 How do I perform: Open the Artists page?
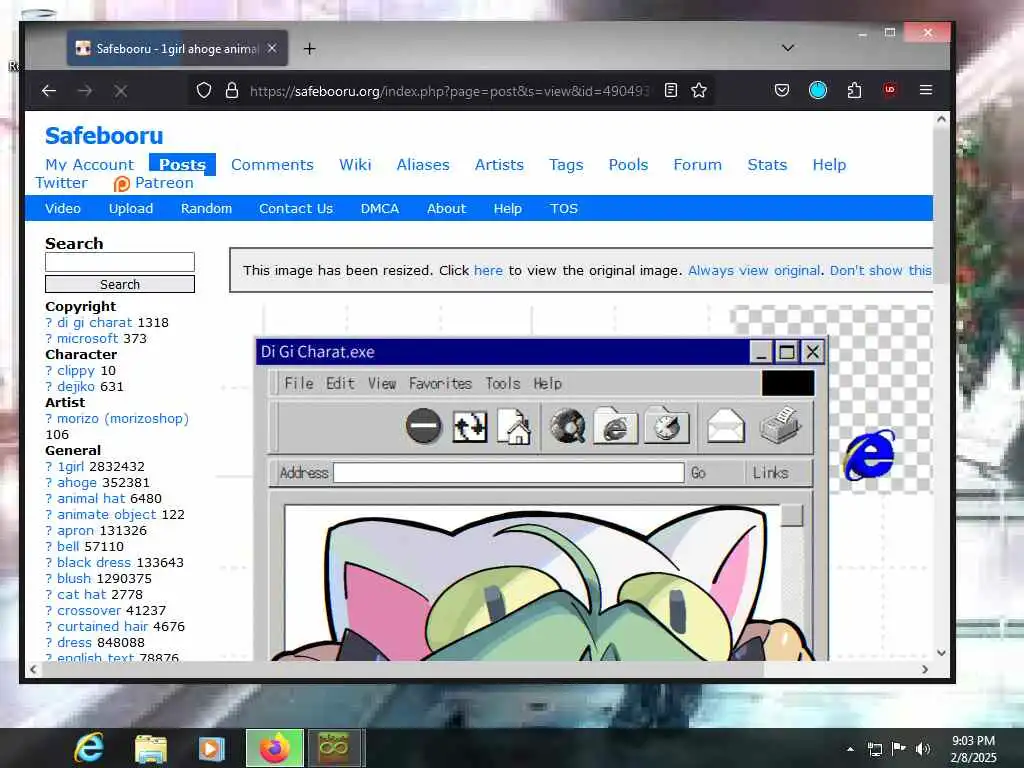pyautogui.click(x=500, y=165)
